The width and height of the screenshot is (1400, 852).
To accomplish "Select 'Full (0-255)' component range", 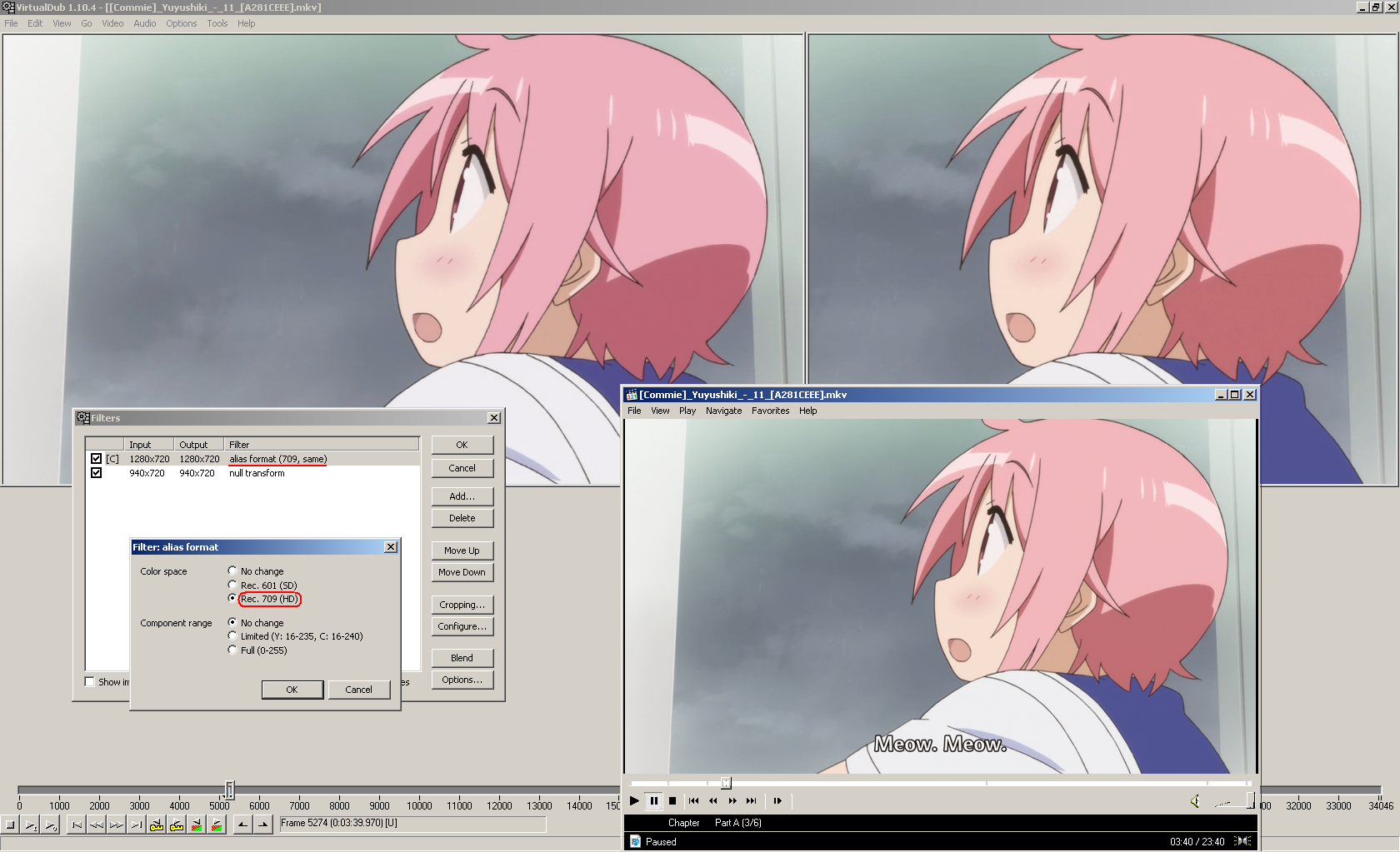I will point(232,650).
